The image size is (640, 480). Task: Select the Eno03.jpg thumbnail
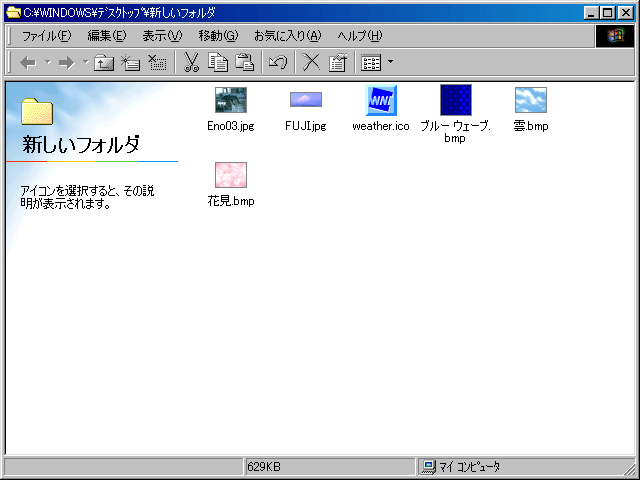tap(231, 100)
